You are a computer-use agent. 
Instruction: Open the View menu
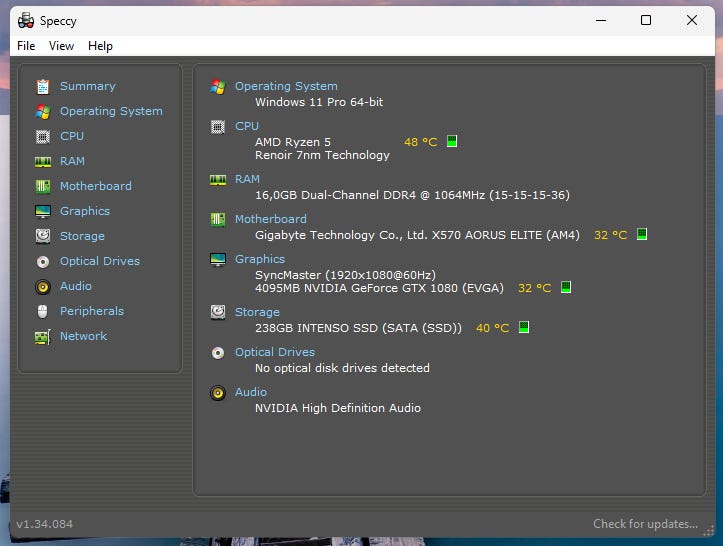point(61,46)
